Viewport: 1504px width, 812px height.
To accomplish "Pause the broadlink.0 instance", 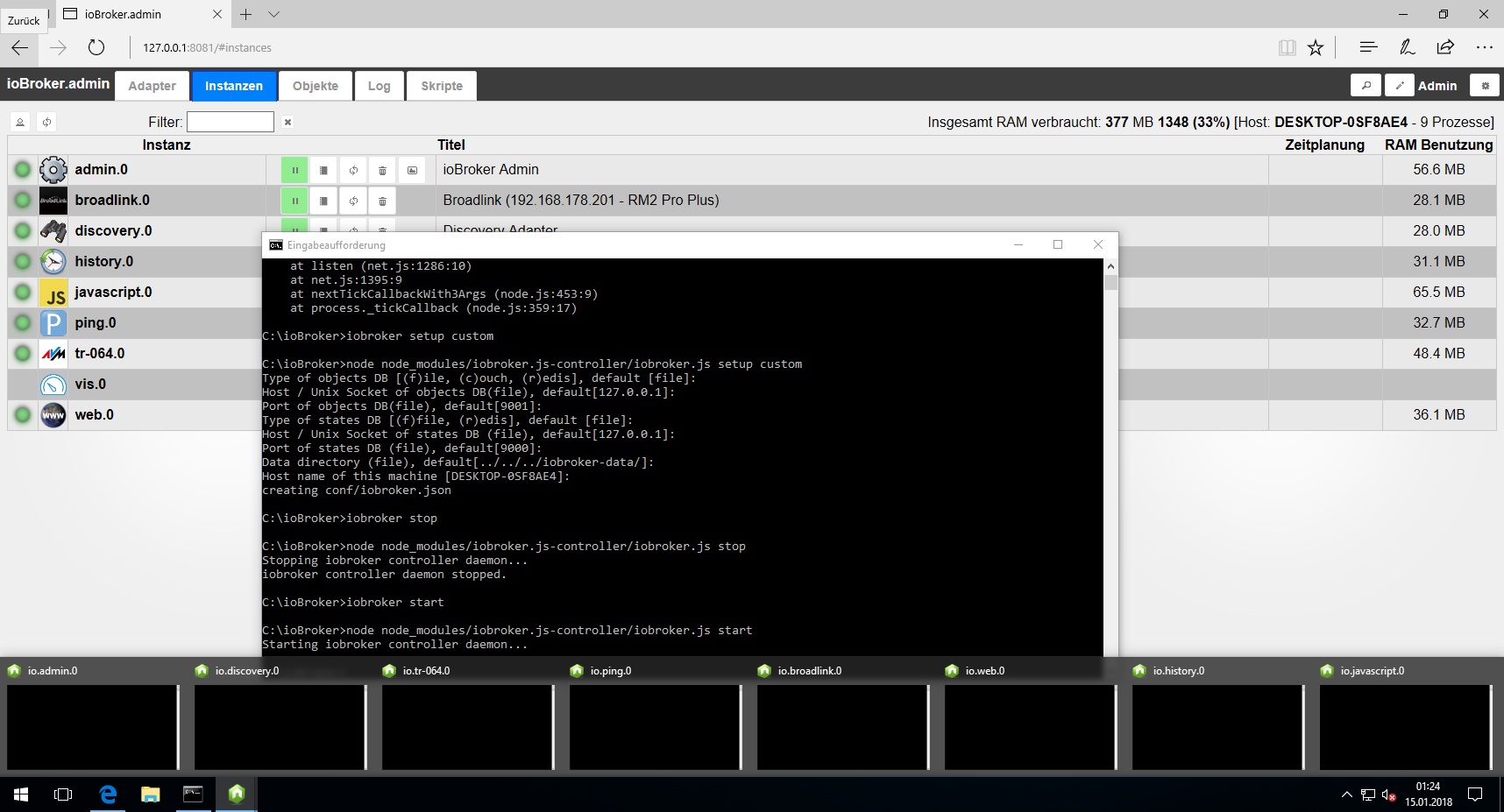I will coord(294,201).
